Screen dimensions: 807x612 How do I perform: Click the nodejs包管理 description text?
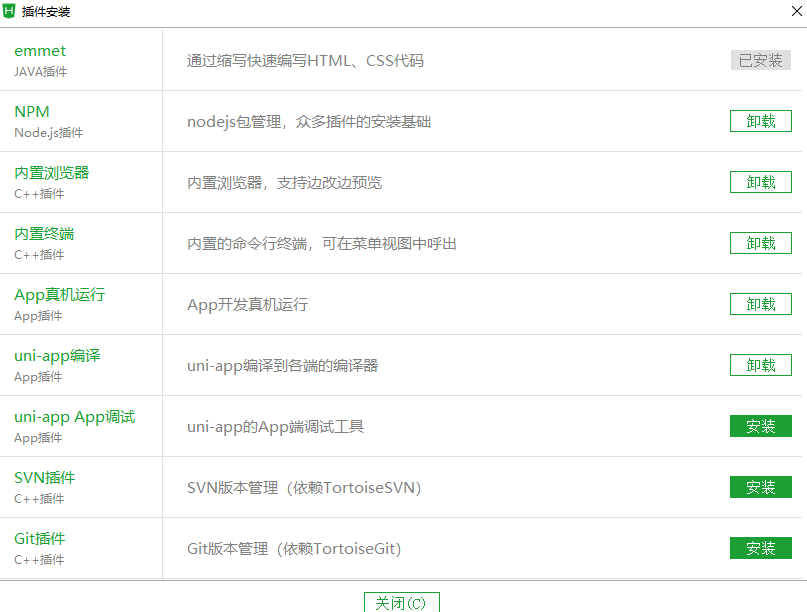tap(309, 121)
